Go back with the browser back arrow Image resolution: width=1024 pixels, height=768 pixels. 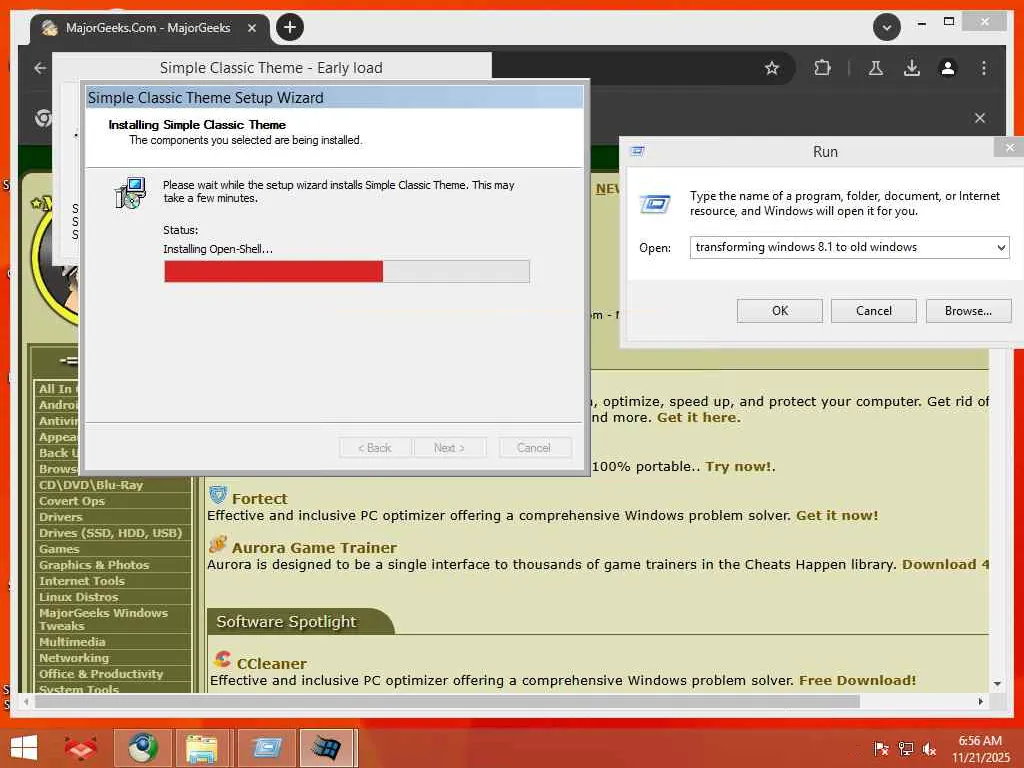[x=40, y=68]
